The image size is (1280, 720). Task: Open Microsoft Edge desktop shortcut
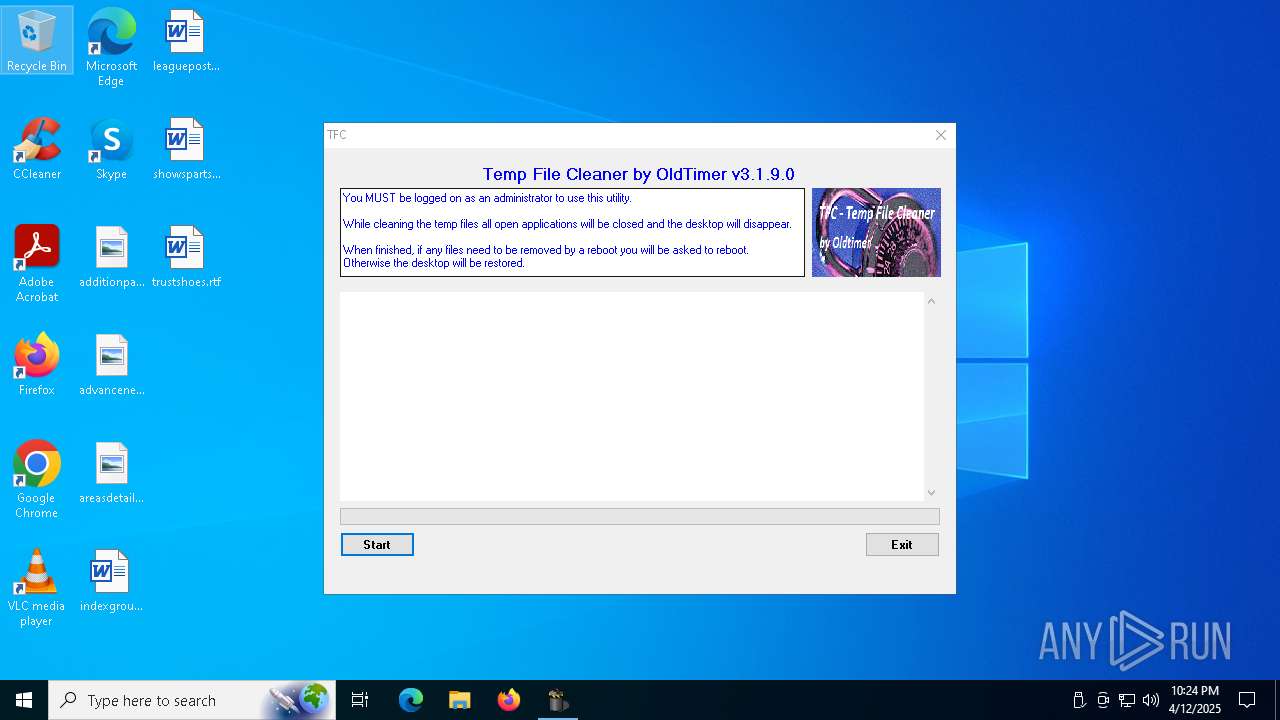click(x=111, y=47)
